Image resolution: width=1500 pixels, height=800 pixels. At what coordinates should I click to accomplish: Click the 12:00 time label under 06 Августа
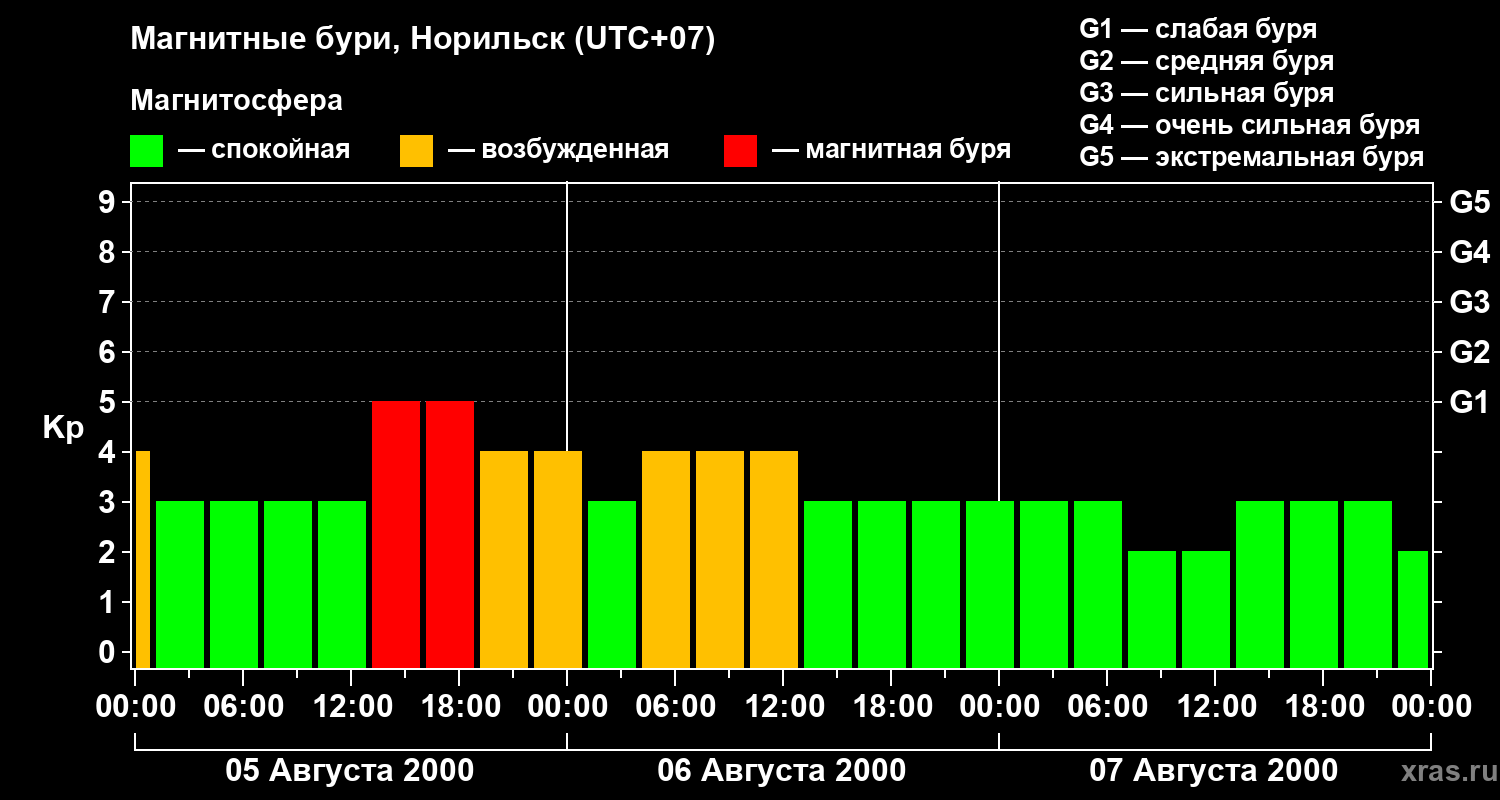[x=783, y=706]
